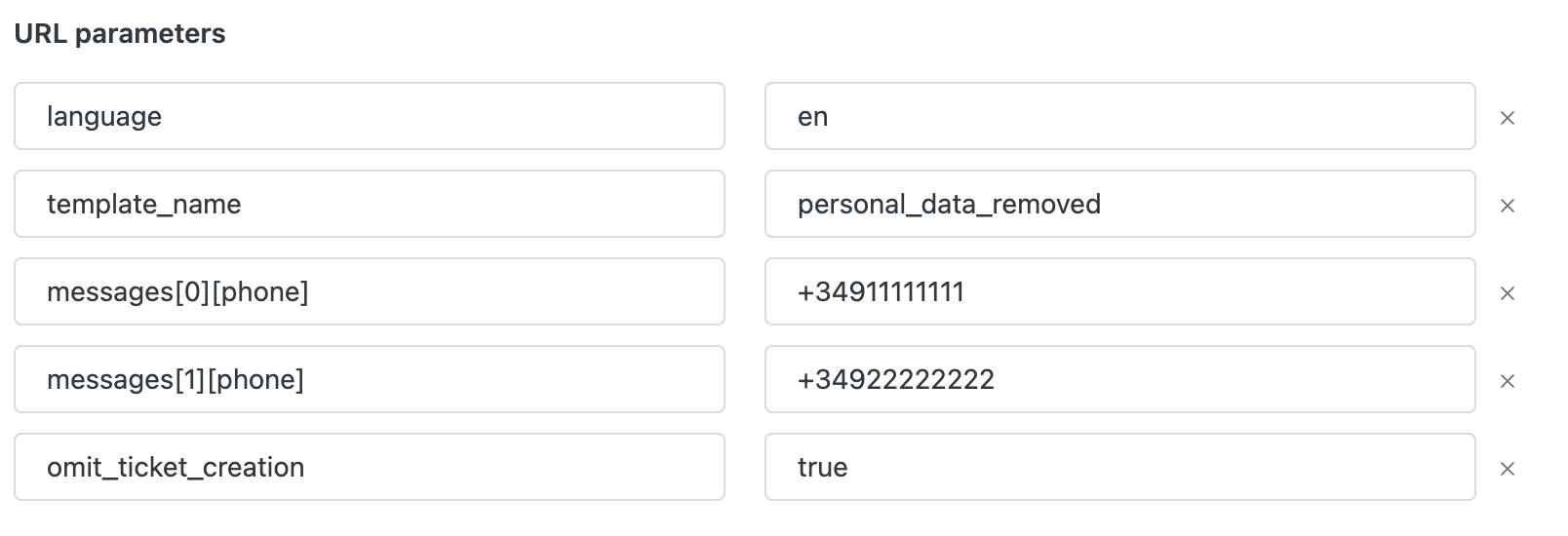Click the X beside the 'en' value

(x=1507, y=118)
